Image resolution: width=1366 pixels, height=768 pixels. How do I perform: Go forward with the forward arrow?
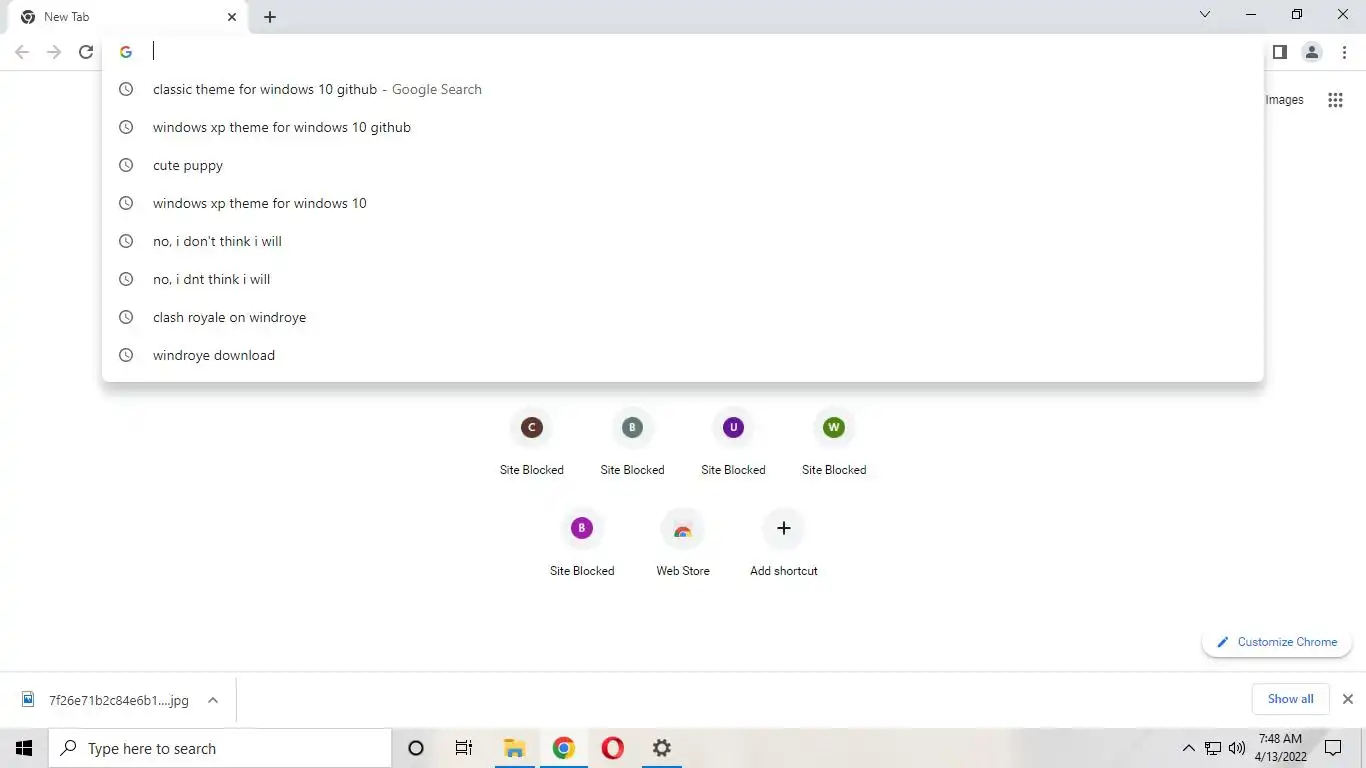point(54,52)
